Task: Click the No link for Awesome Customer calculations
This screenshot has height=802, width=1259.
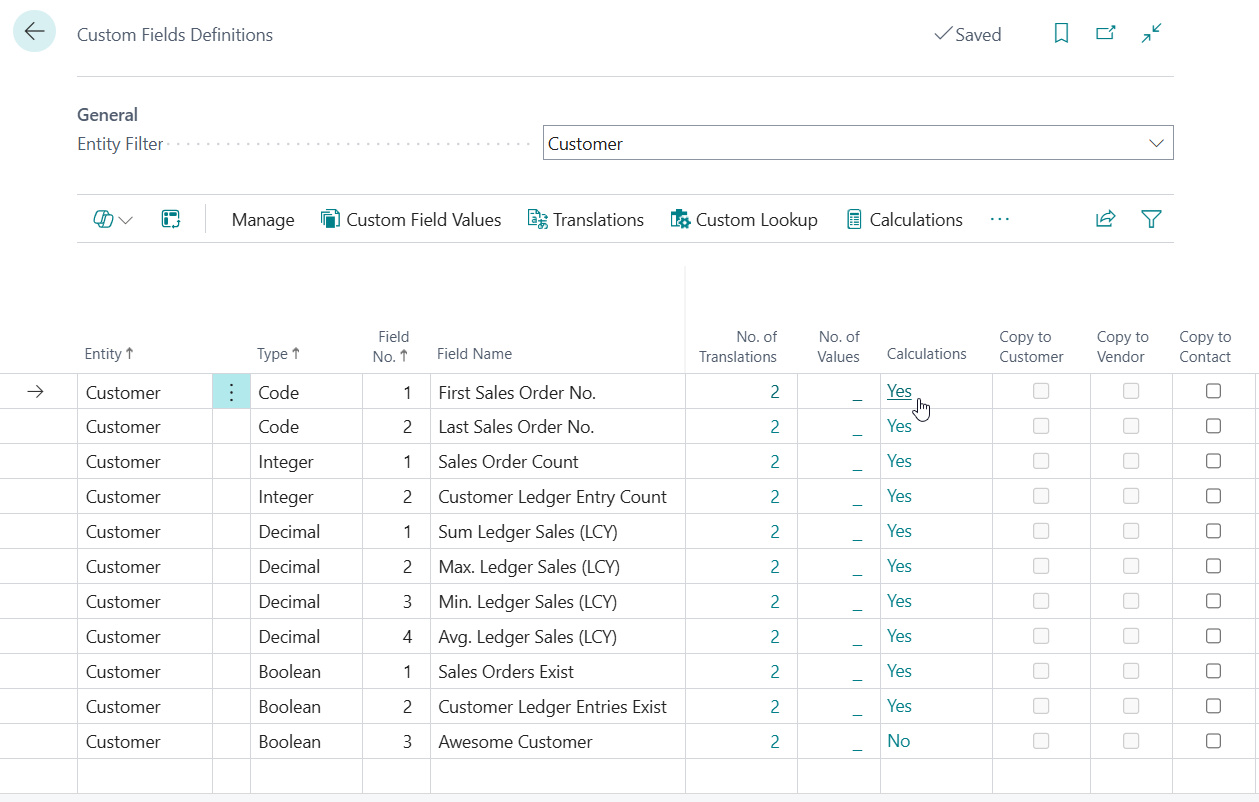Action: [898, 742]
